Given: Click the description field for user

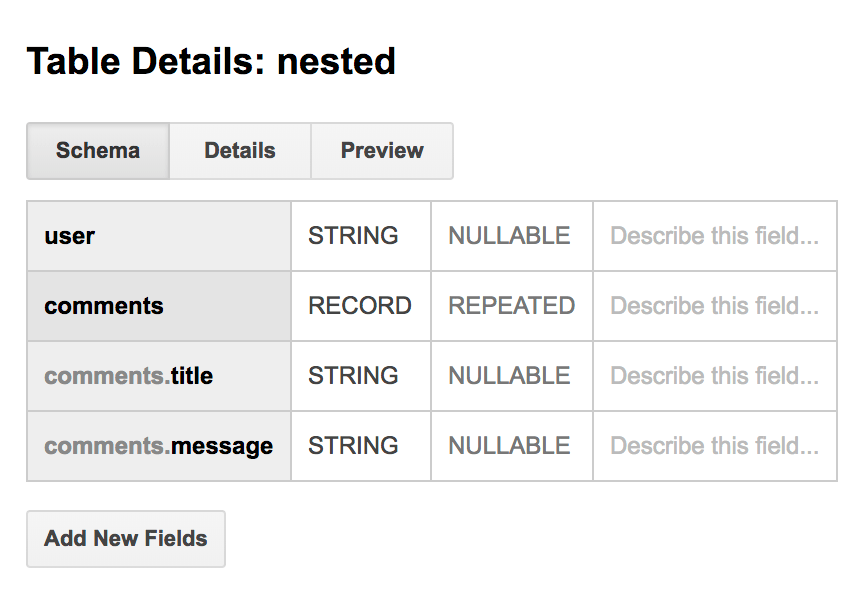Looking at the screenshot, I should click(714, 236).
